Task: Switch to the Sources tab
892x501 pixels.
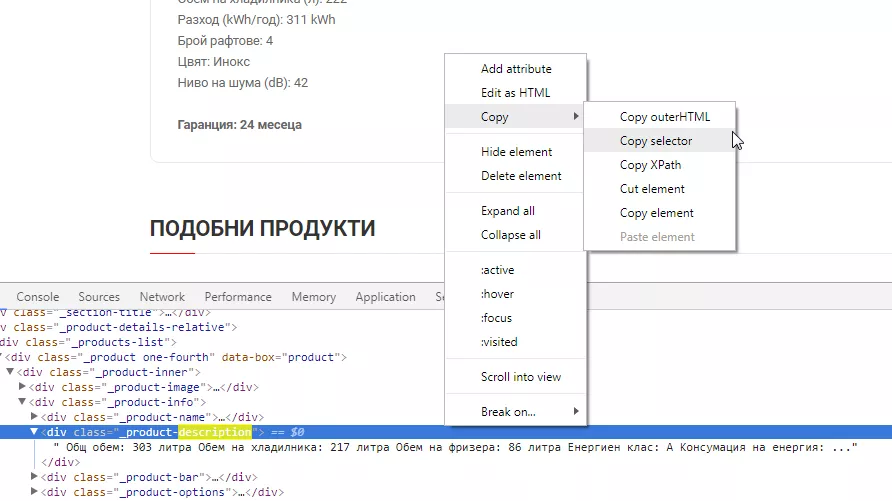Action: coord(99,297)
